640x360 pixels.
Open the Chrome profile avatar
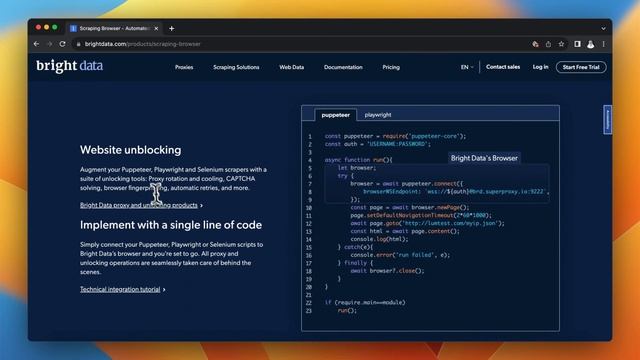point(590,44)
